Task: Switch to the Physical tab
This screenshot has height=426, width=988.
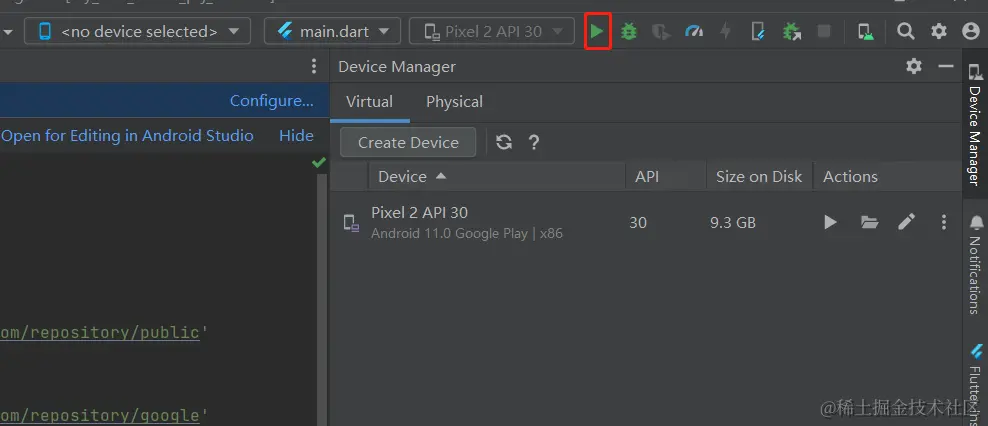Action: click(x=454, y=101)
